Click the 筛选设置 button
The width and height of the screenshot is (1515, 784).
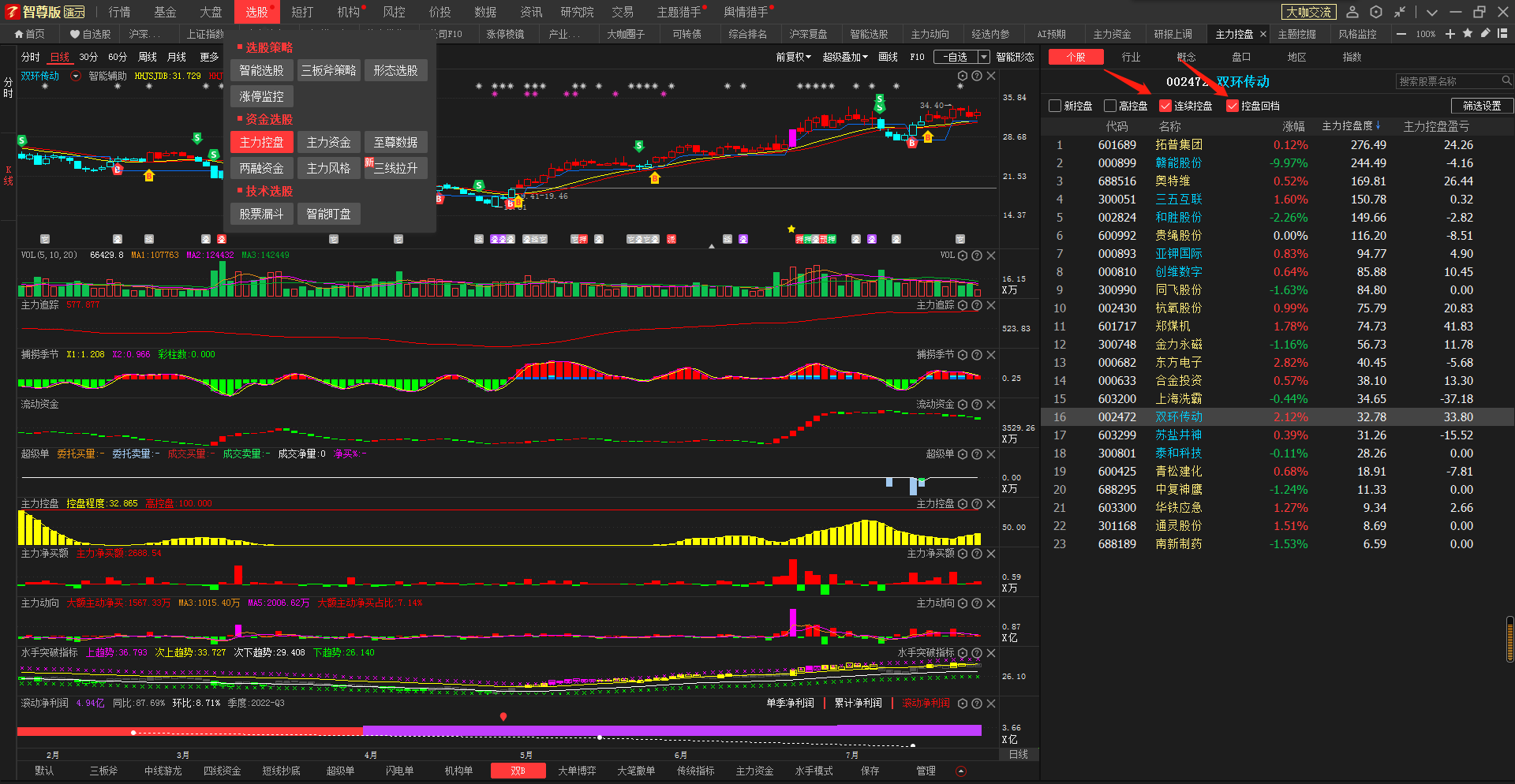point(1482,106)
